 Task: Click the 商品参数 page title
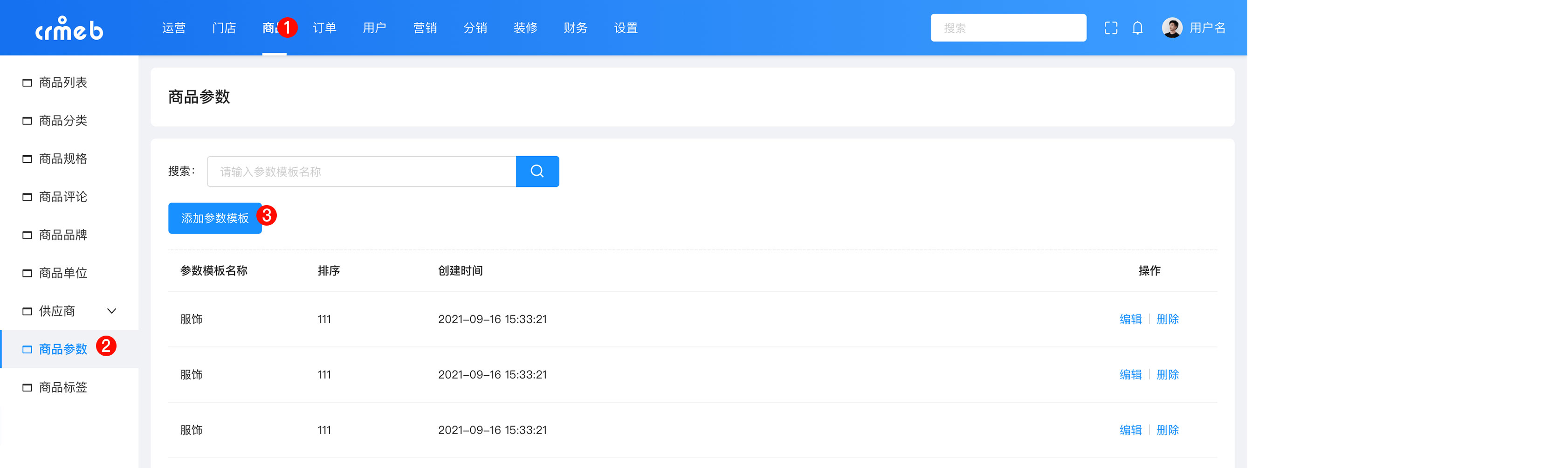(x=199, y=97)
